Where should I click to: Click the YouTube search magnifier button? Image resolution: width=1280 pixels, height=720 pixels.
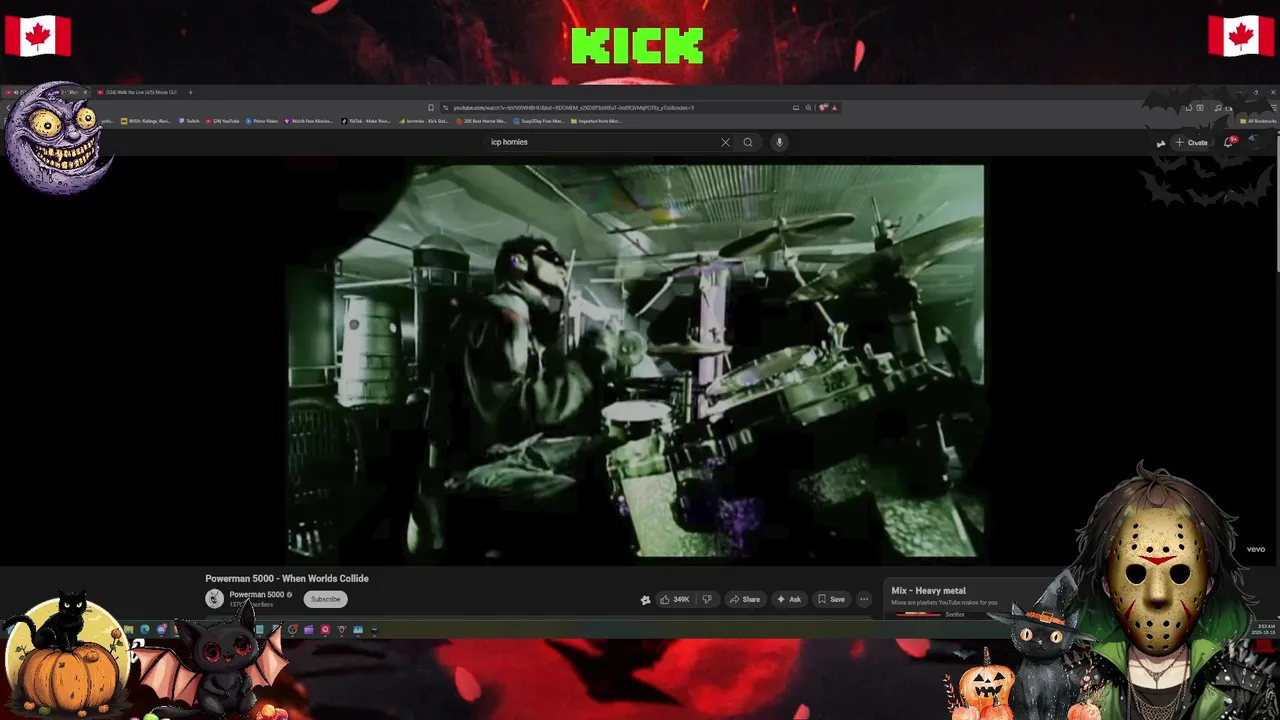pyautogui.click(x=747, y=142)
